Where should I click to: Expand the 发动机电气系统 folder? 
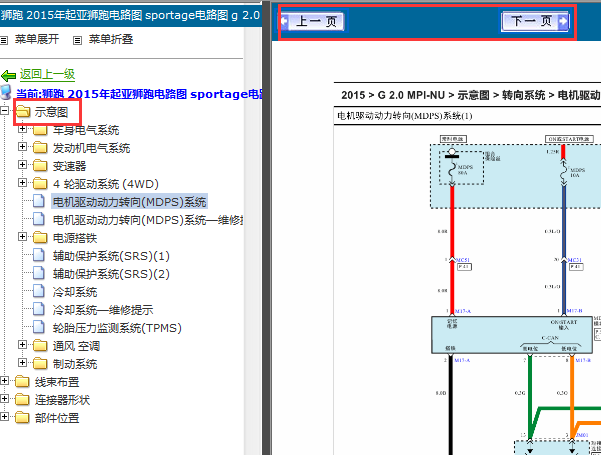pos(22,146)
